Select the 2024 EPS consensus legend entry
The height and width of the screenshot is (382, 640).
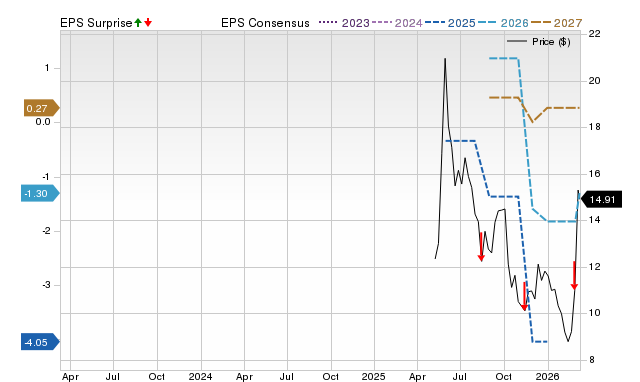coord(397,23)
